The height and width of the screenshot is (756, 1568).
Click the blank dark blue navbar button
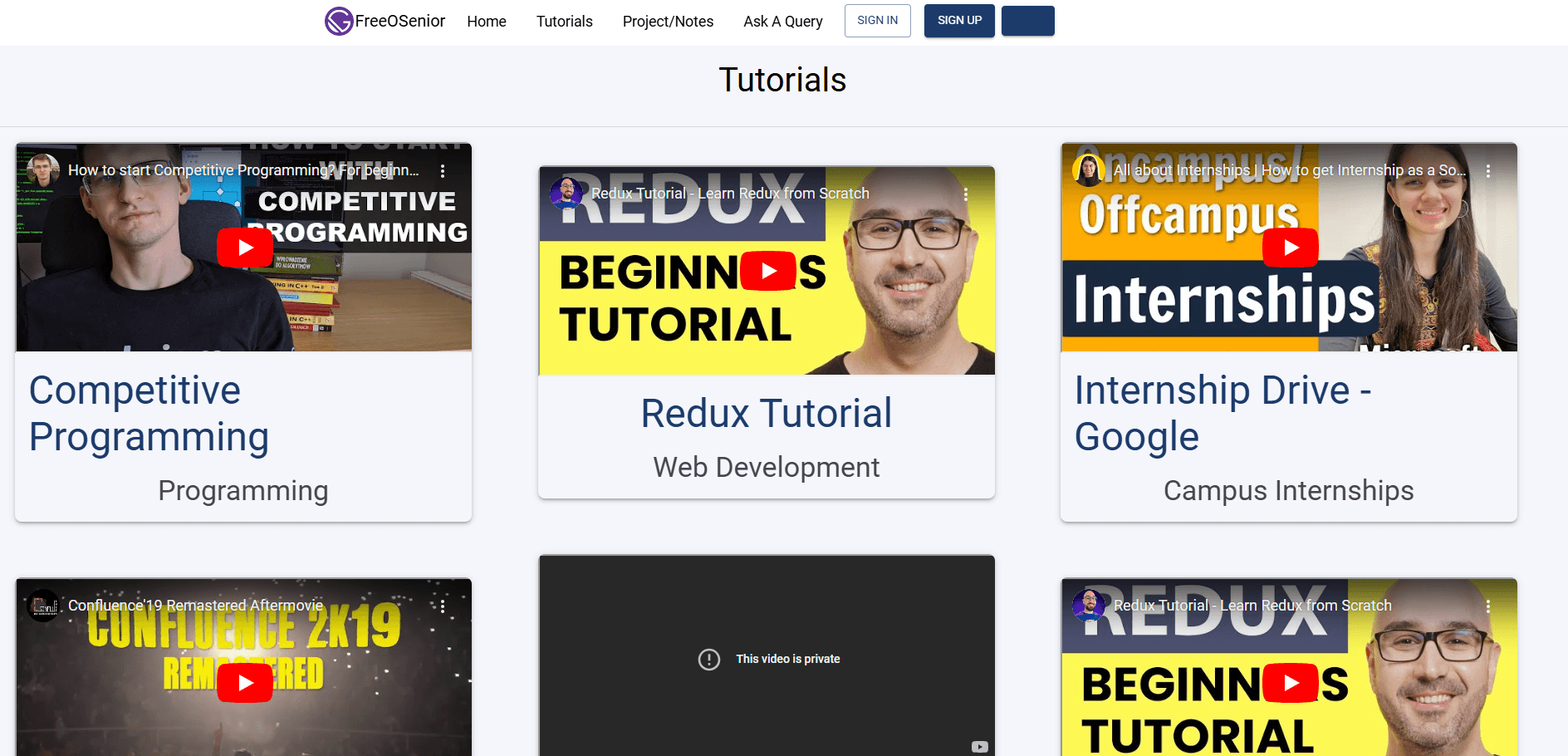(1027, 21)
